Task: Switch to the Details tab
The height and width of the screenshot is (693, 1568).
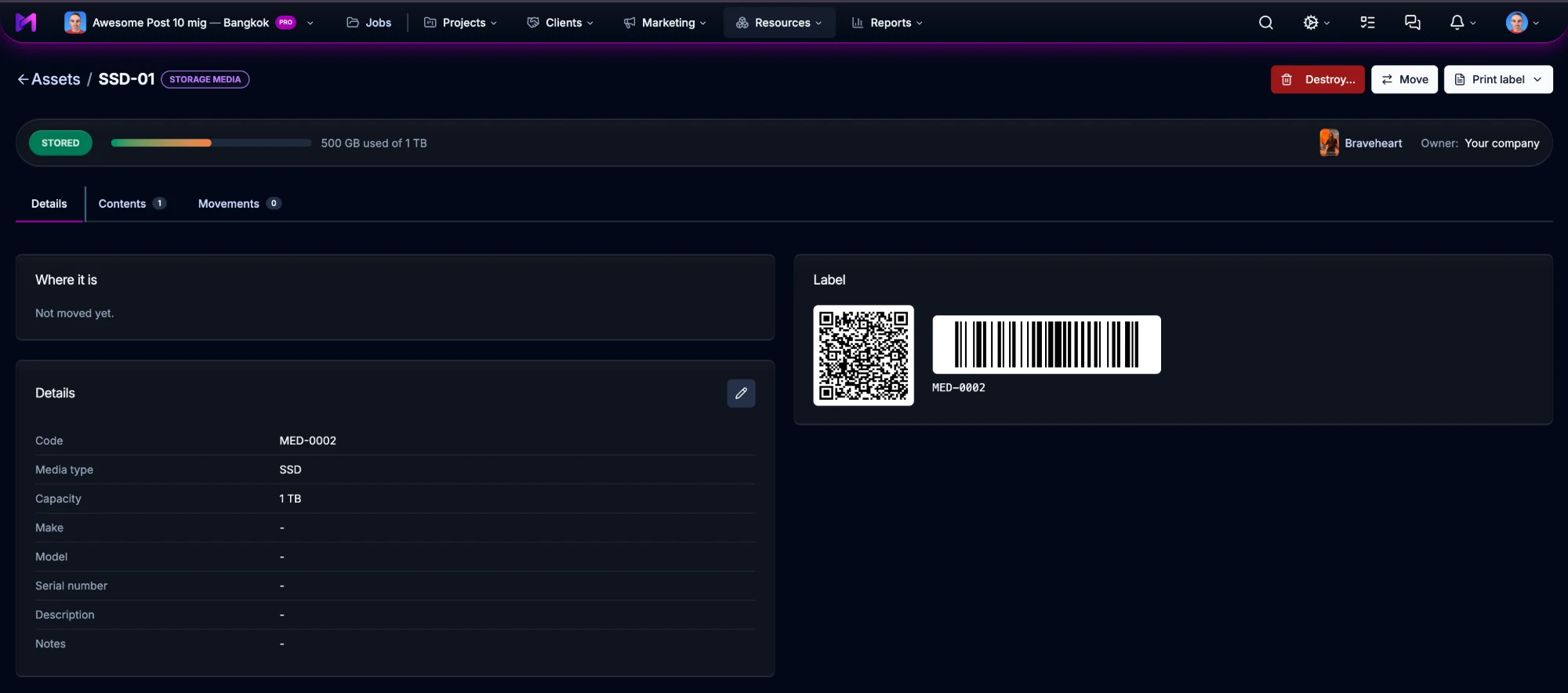Action: pyautogui.click(x=49, y=204)
